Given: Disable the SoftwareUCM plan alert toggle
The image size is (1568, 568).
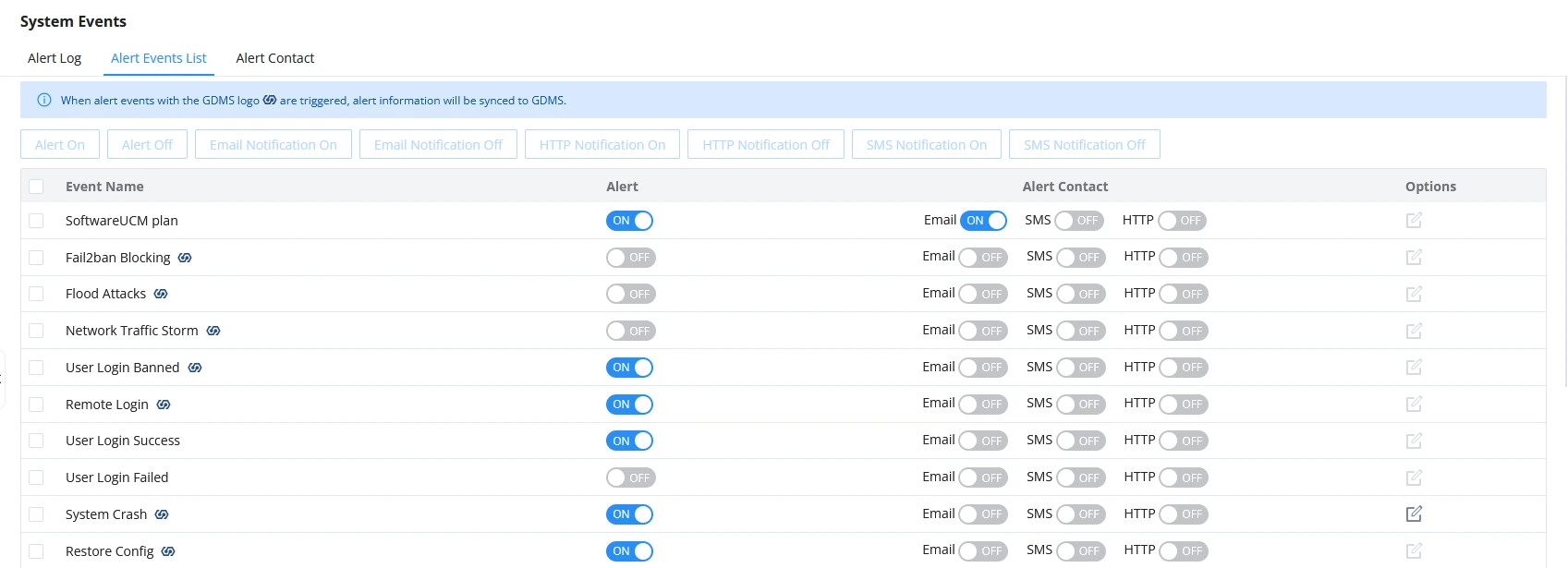Looking at the screenshot, I should coord(630,221).
